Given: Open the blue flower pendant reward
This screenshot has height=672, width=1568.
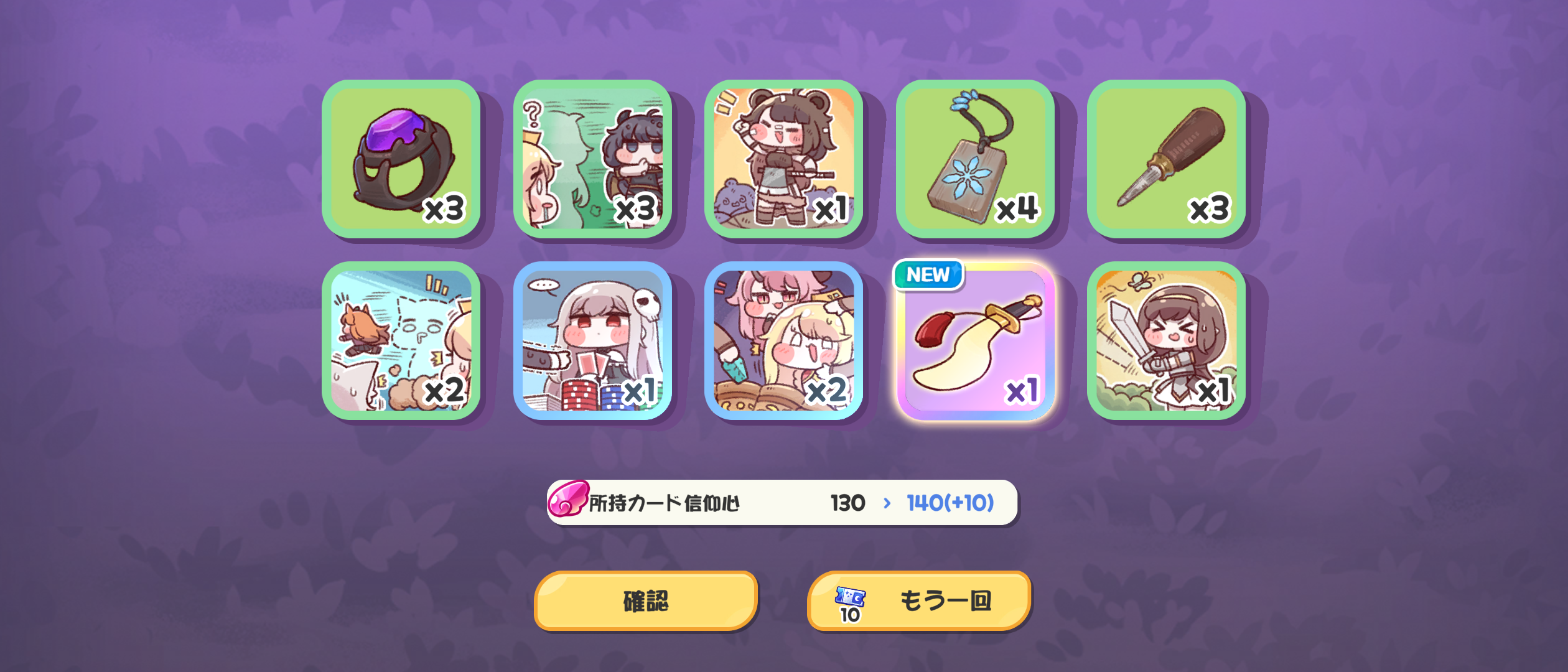Looking at the screenshot, I should 975,159.
